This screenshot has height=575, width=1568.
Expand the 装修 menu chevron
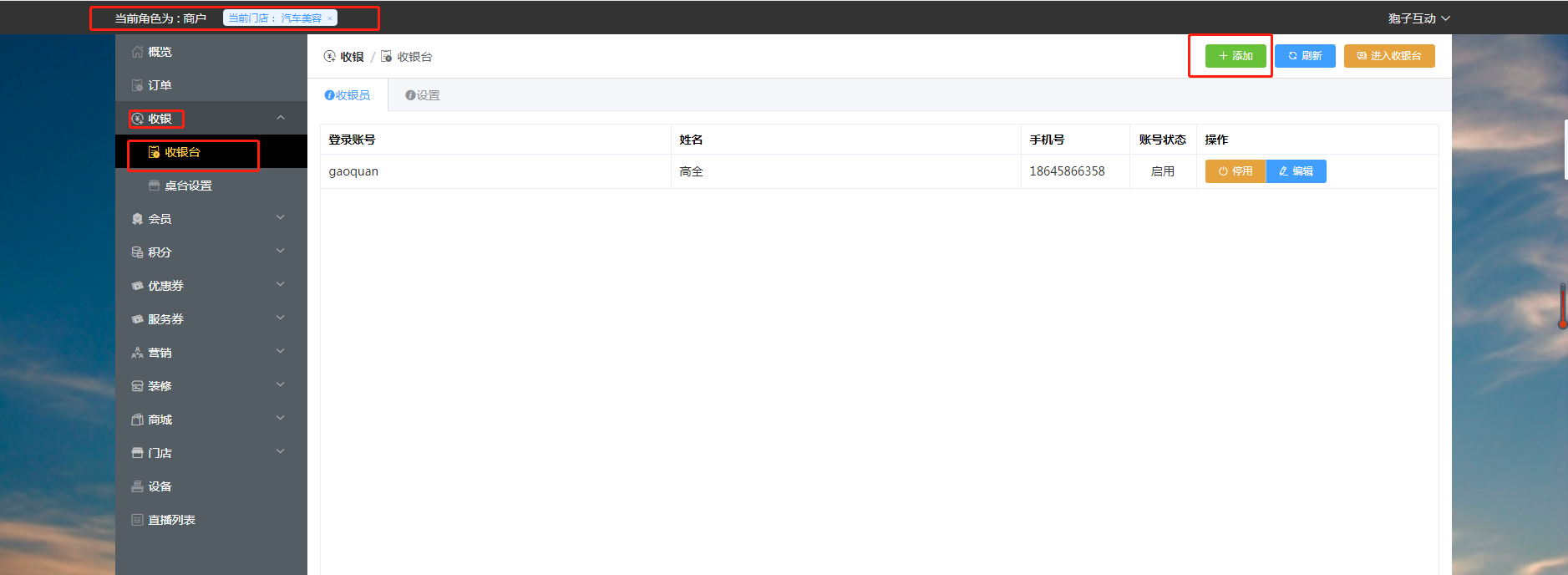[x=281, y=385]
